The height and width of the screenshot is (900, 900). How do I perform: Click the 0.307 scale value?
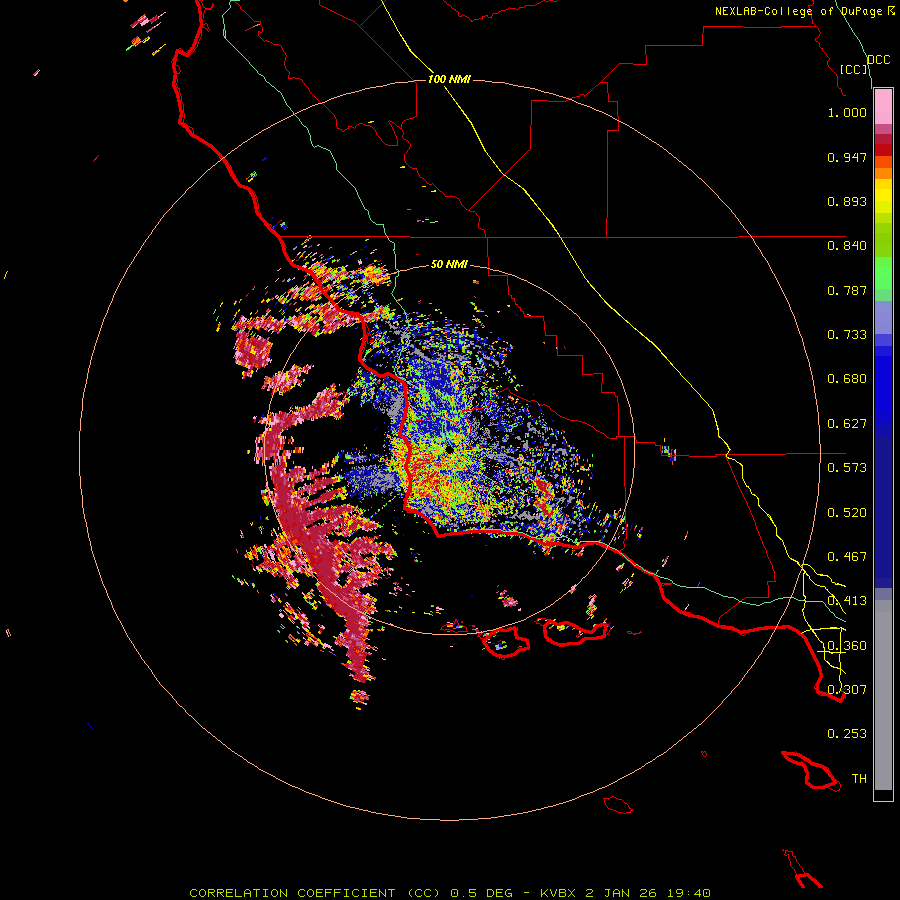coord(847,690)
